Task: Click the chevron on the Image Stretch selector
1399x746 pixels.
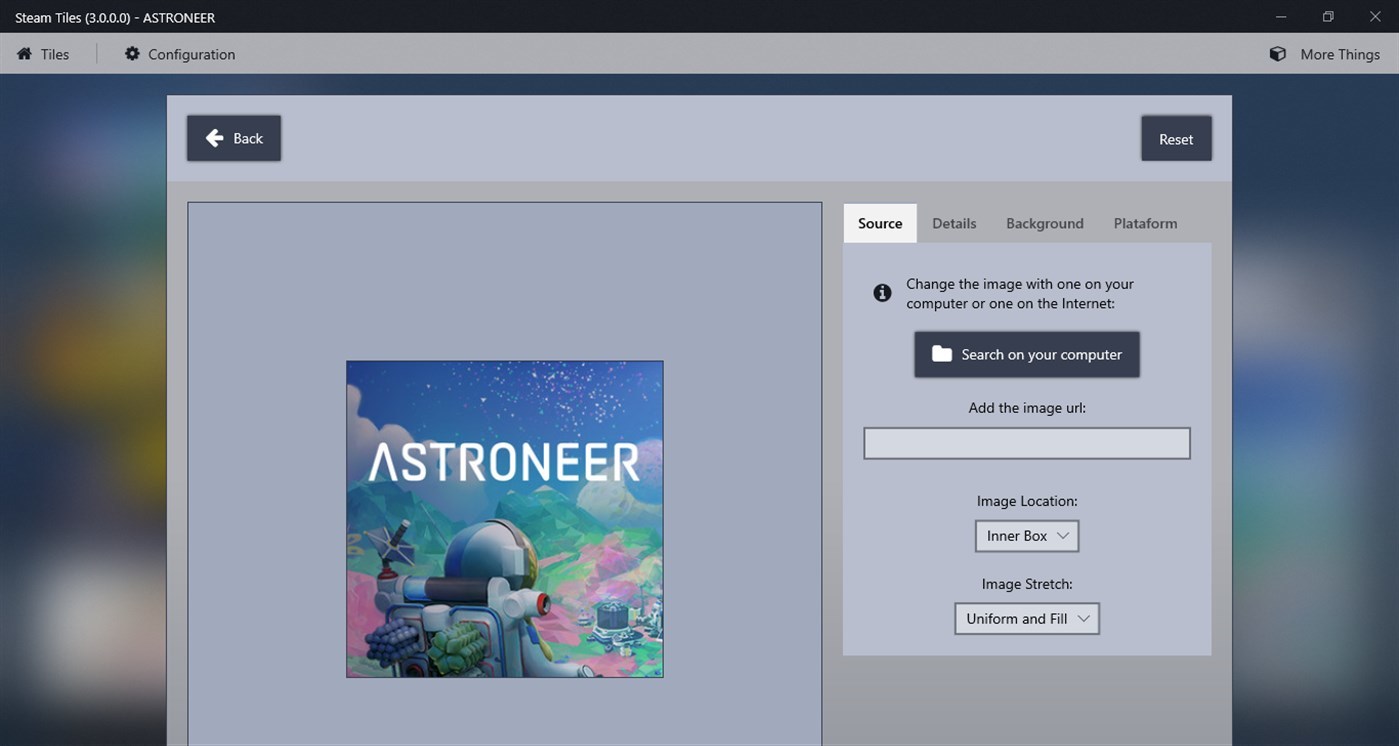Action: (x=1084, y=618)
